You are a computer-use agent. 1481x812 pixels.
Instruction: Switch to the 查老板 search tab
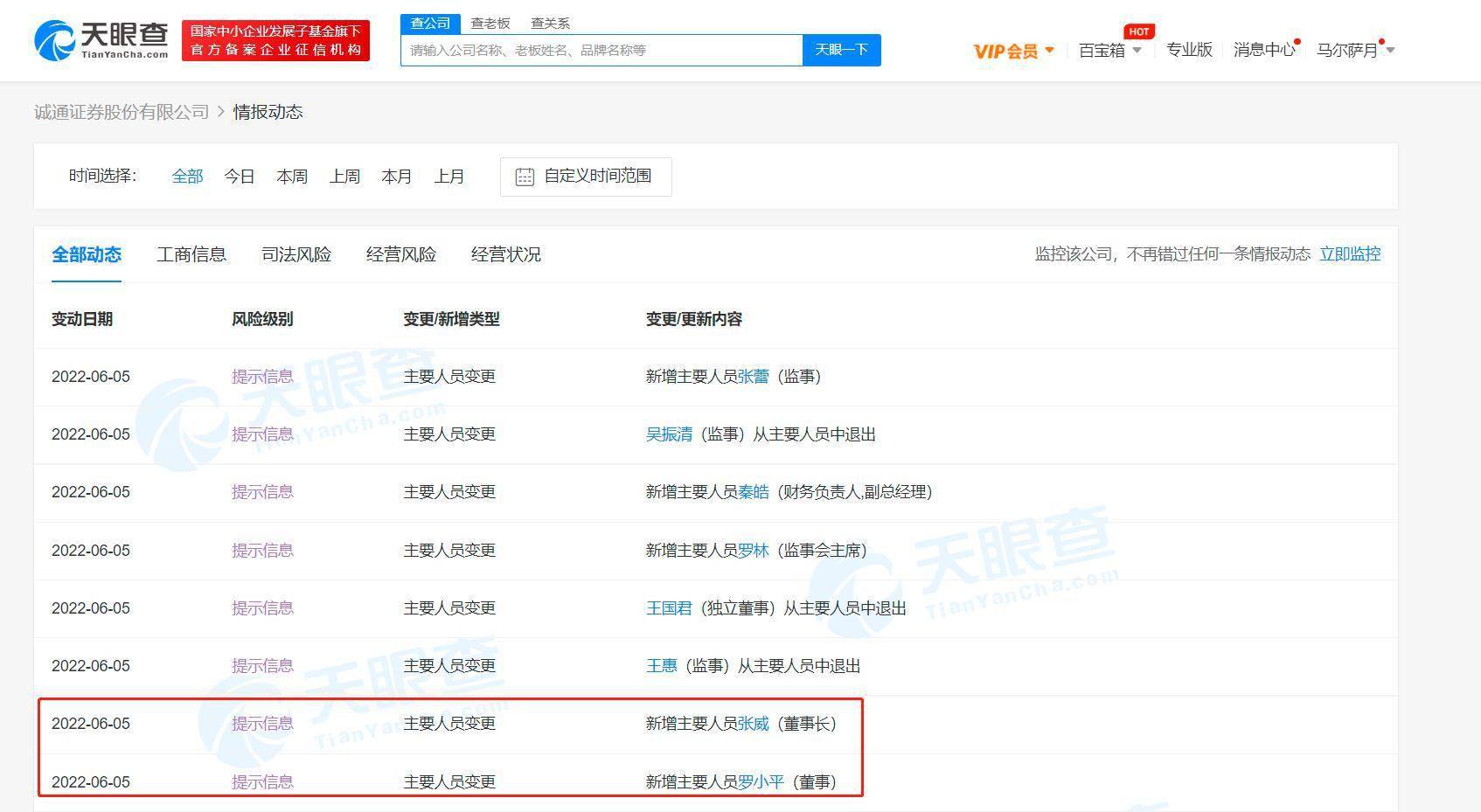[490, 24]
